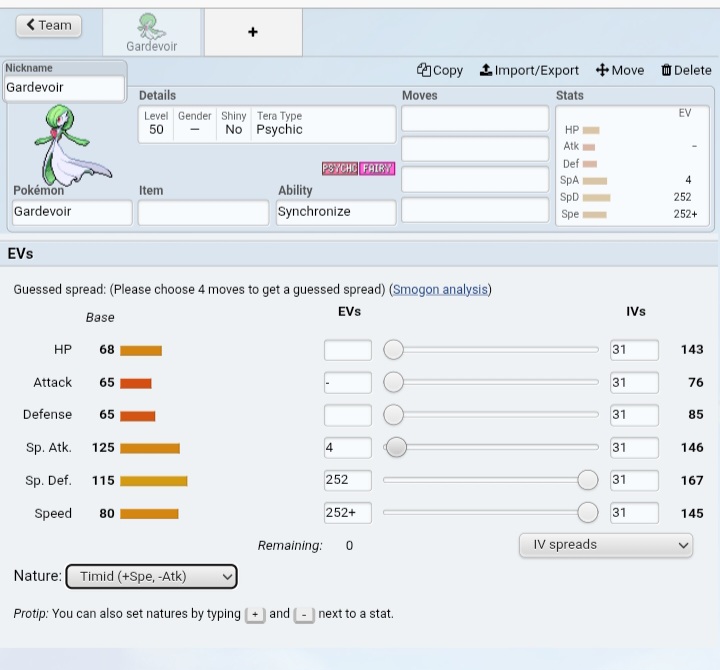The width and height of the screenshot is (720, 670).
Task: Toggle the Shiny setting showing No
Action: 234,124
